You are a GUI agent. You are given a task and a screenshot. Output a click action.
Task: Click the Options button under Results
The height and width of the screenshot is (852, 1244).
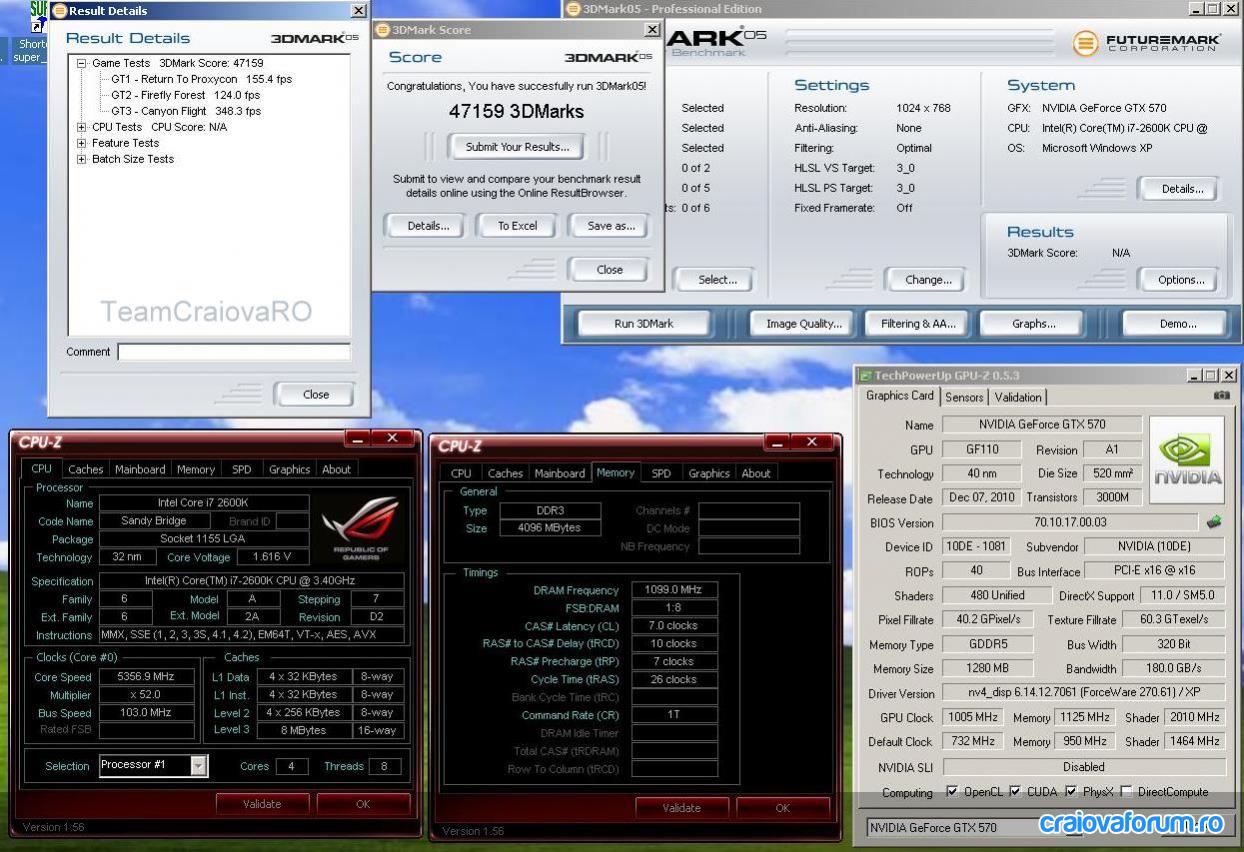click(x=1181, y=280)
